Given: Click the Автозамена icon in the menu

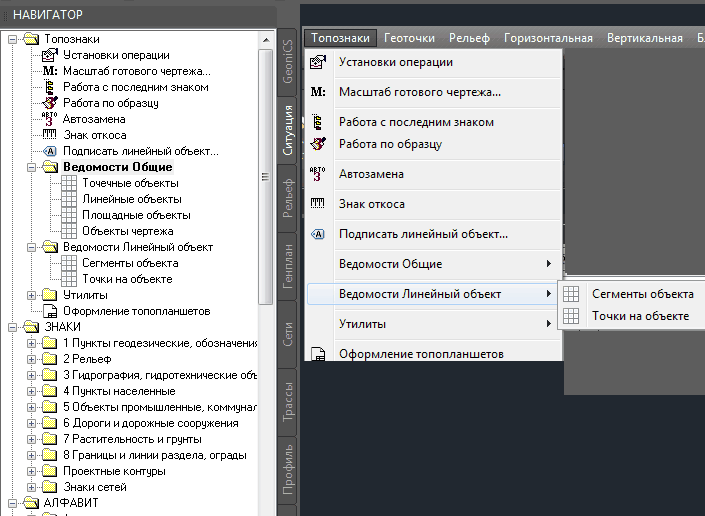Looking at the screenshot, I should point(318,174).
